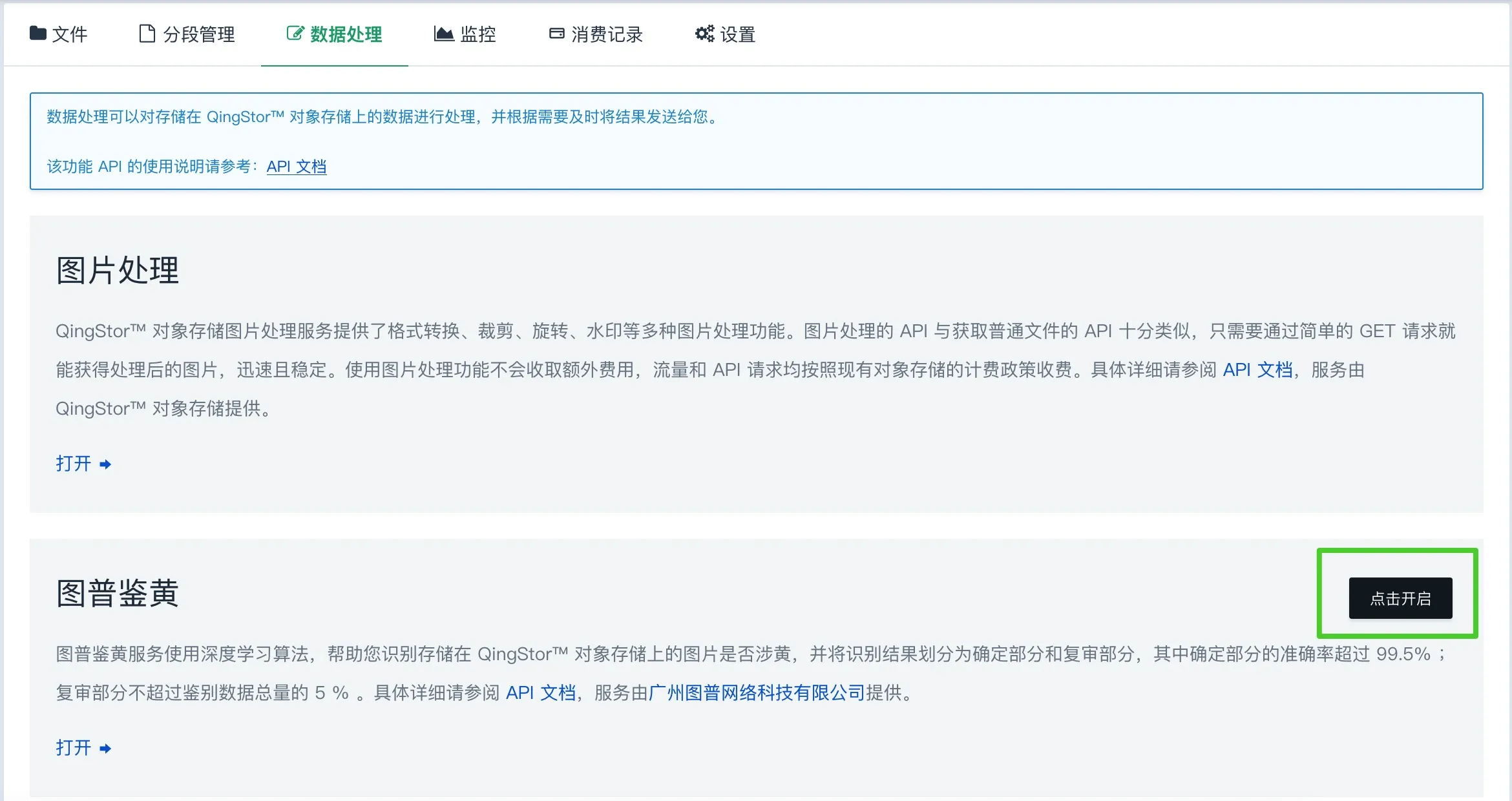
Task: Visit 广州图普网络科技有限公司 link
Action: 757,693
